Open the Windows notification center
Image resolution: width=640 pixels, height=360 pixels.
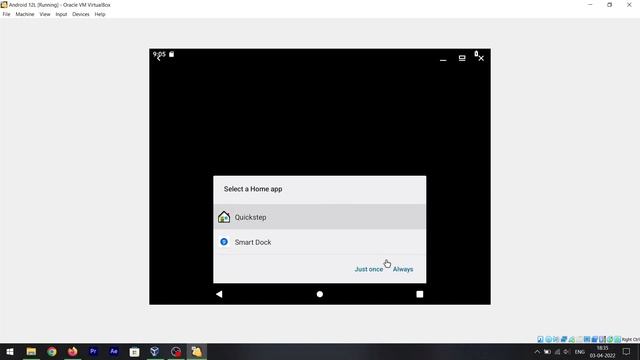pos(626,351)
